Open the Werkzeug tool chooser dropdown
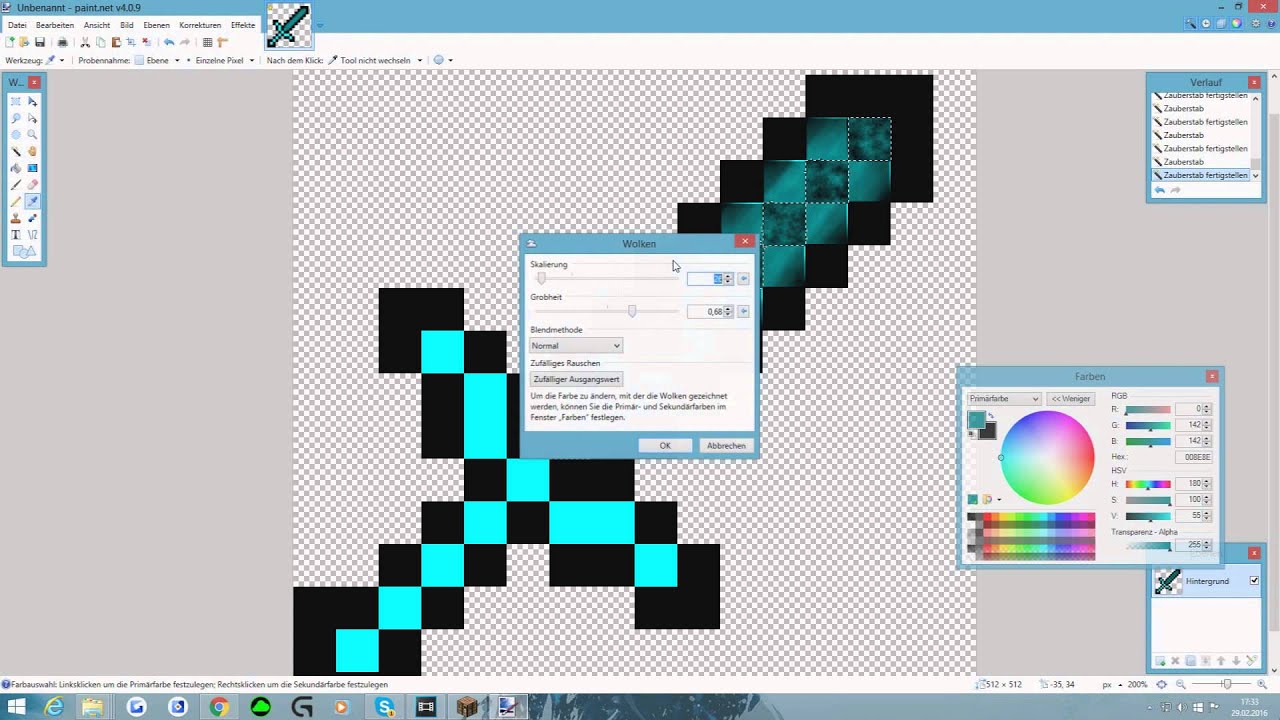The width and height of the screenshot is (1280, 720). pos(55,60)
